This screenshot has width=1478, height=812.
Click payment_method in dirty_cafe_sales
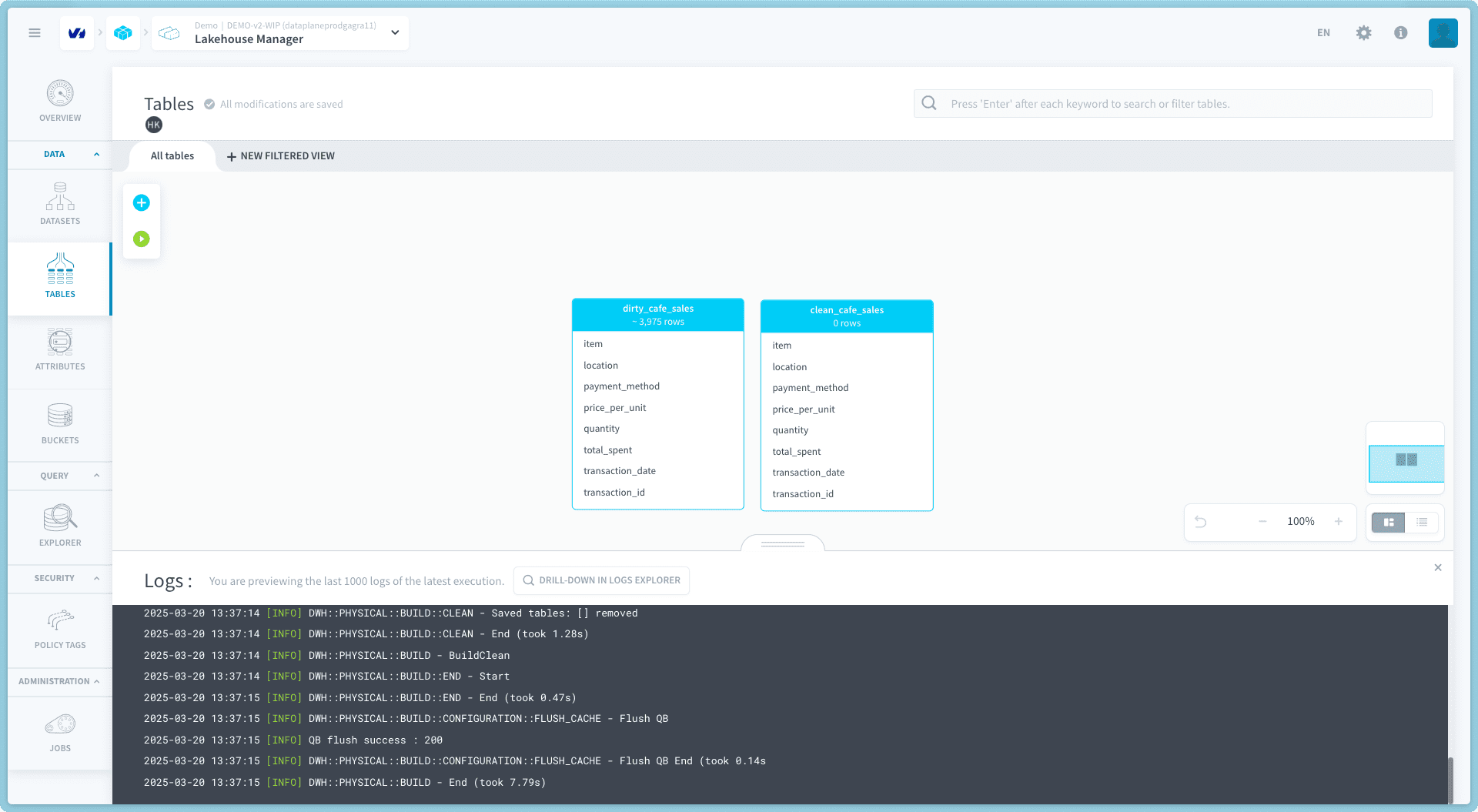pyautogui.click(x=621, y=386)
